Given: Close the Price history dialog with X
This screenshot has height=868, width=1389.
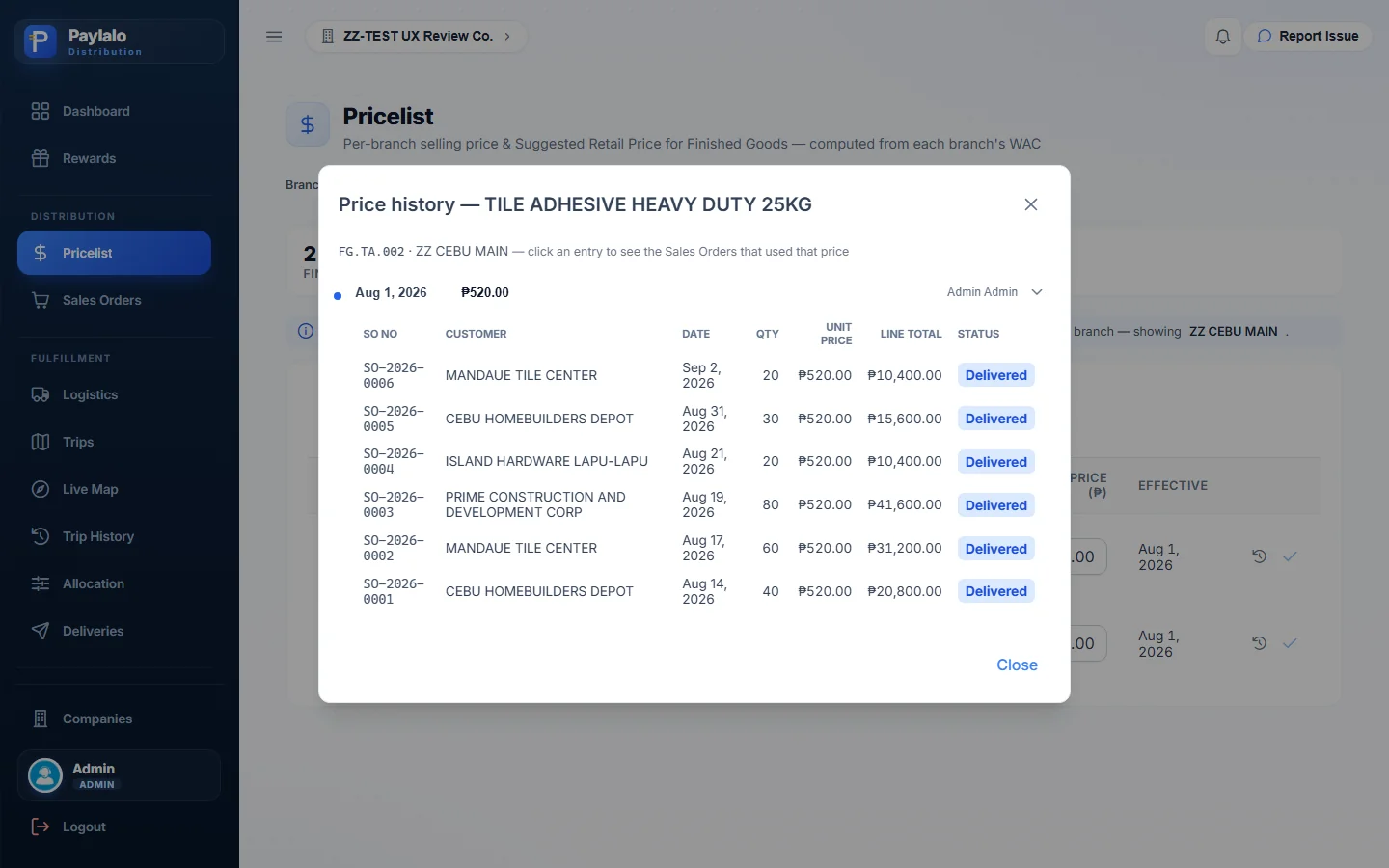Looking at the screenshot, I should coord(1031,204).
